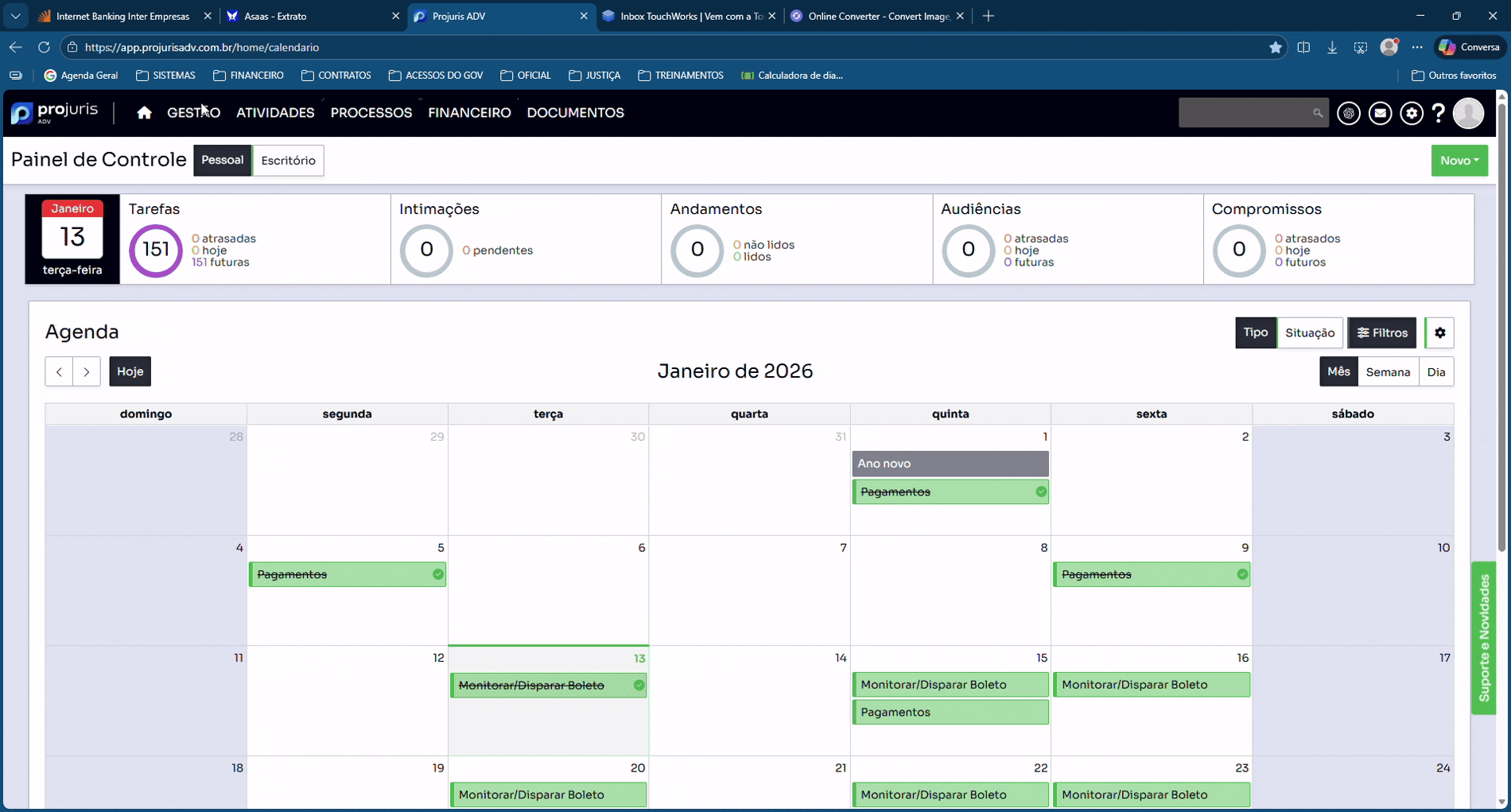
Task: Expand the browser tab list chevron
Action: click(x=15, y=16)
